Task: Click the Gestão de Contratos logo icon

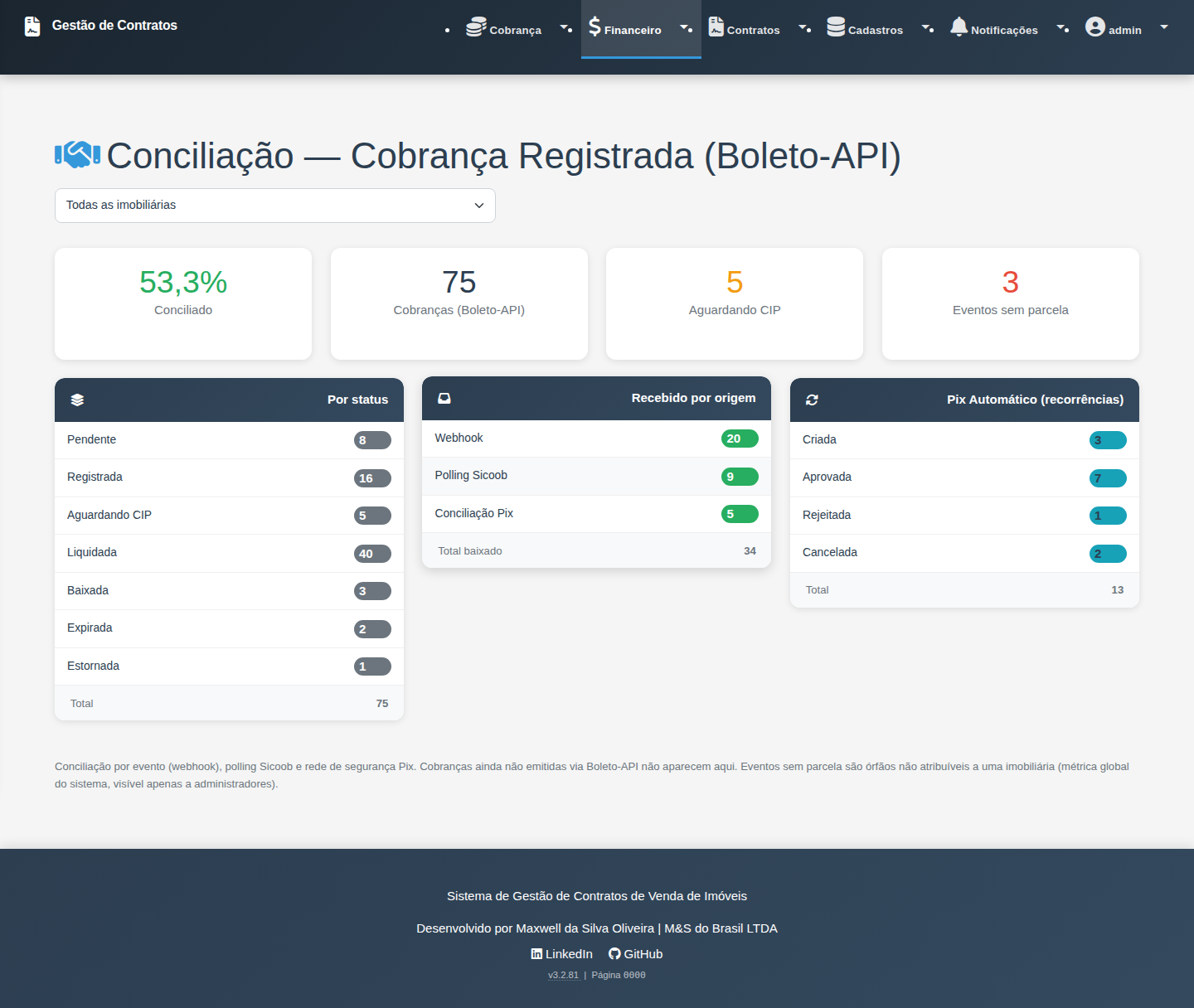Action: point(32,27)
